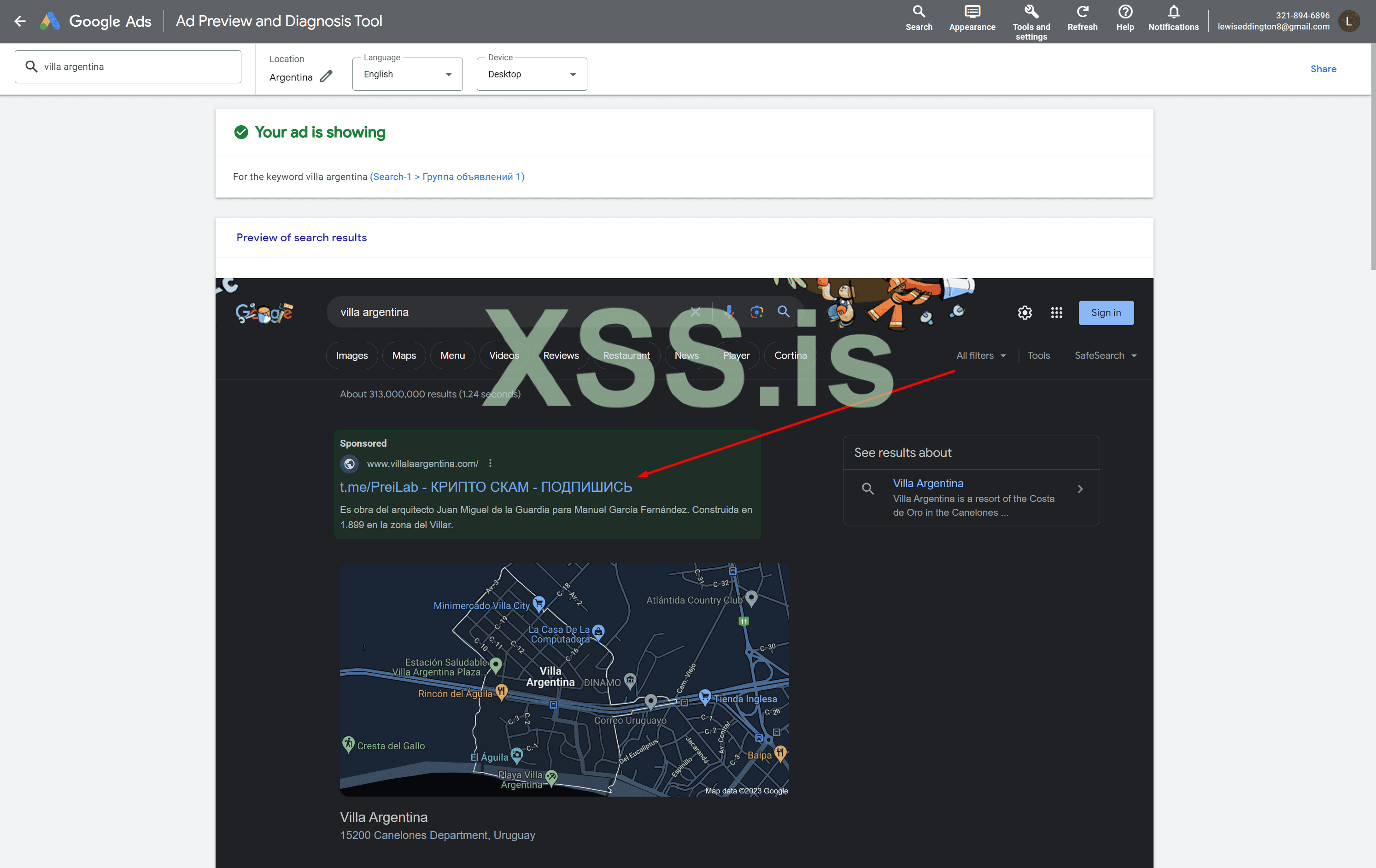Viewport: 1376px width, 868px height.
Task: Open the Appearance icon in the header
Action: tap(972, 12)
